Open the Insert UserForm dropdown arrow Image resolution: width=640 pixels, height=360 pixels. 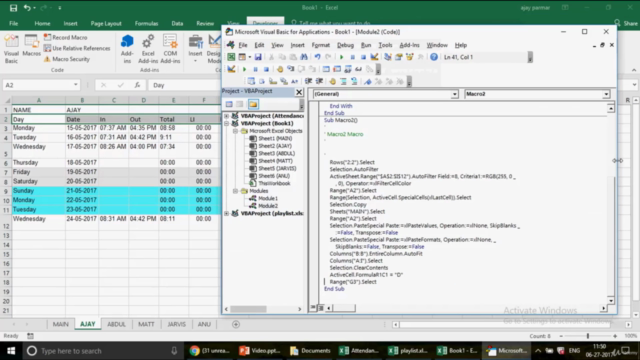(250, 57)
